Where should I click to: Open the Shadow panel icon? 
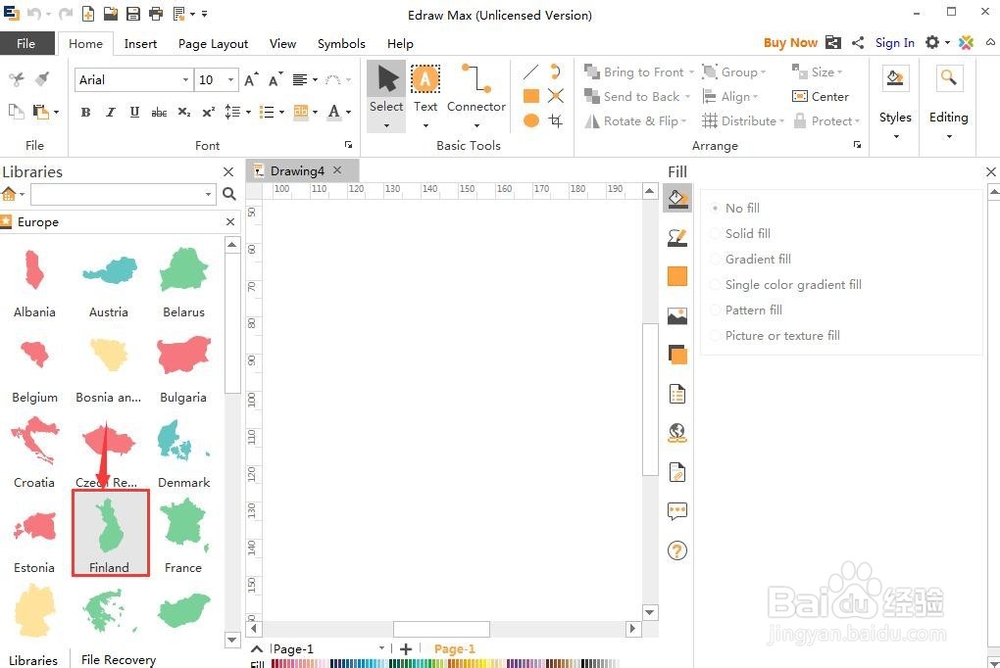click(677, 355)
